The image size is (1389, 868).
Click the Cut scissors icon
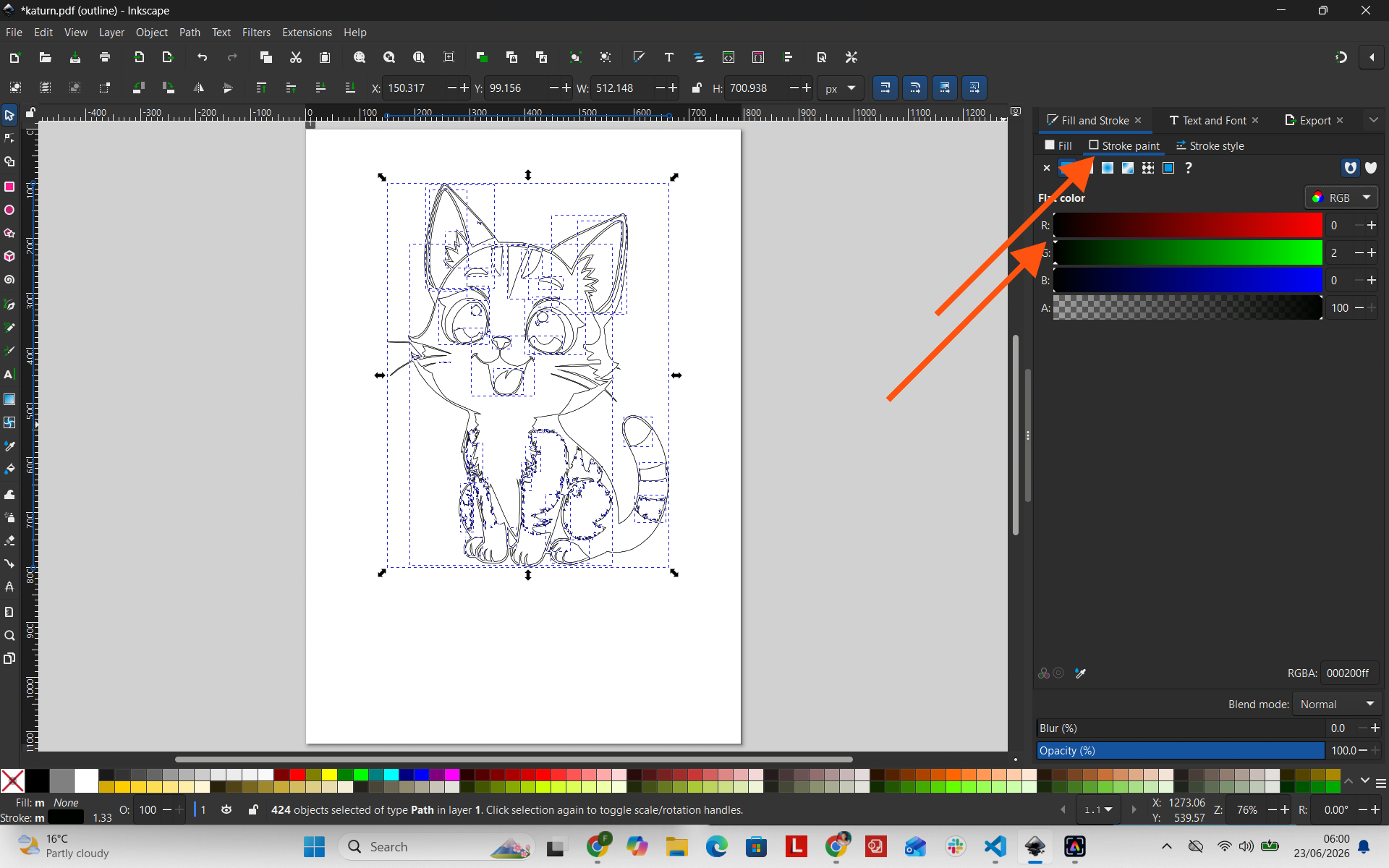pyautogui.click(x=295, y=57)
